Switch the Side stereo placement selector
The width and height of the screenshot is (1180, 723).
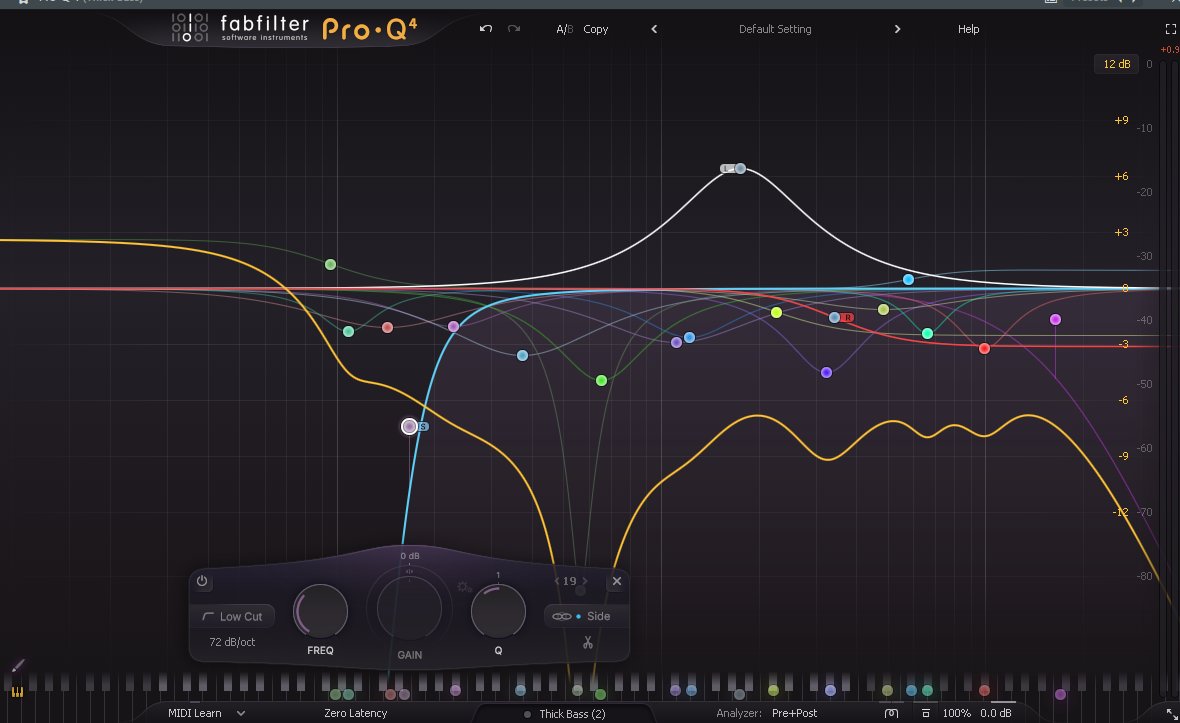point(598,616)
